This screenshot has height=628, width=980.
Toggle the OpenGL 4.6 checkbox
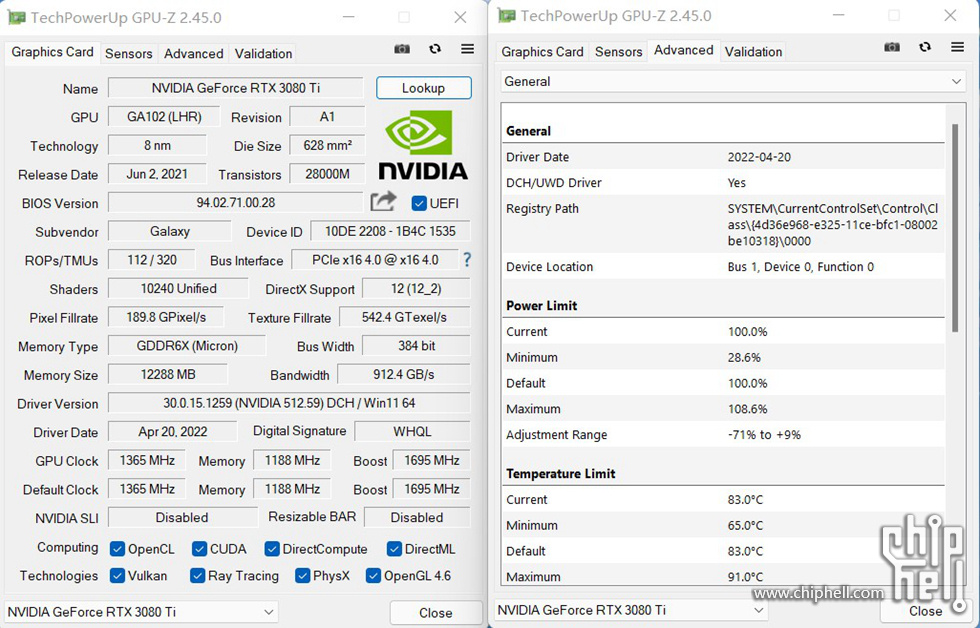pos(373,576)
